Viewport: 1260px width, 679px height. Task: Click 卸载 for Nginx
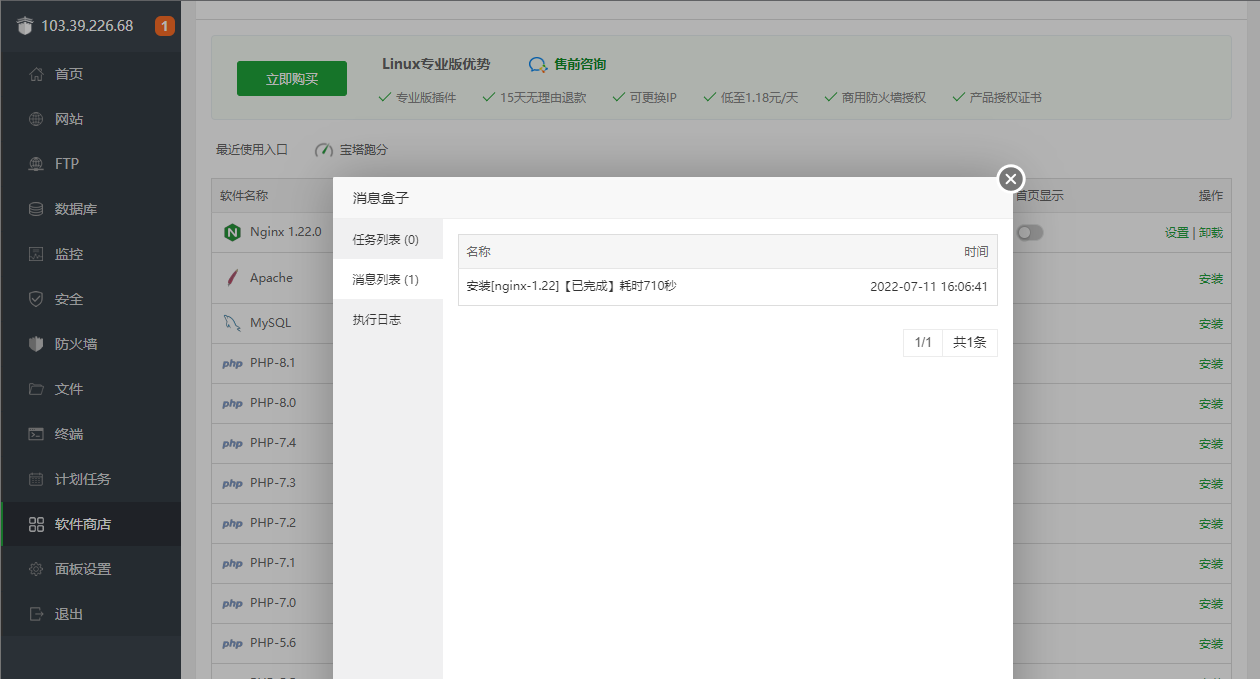coord(1211,232)
